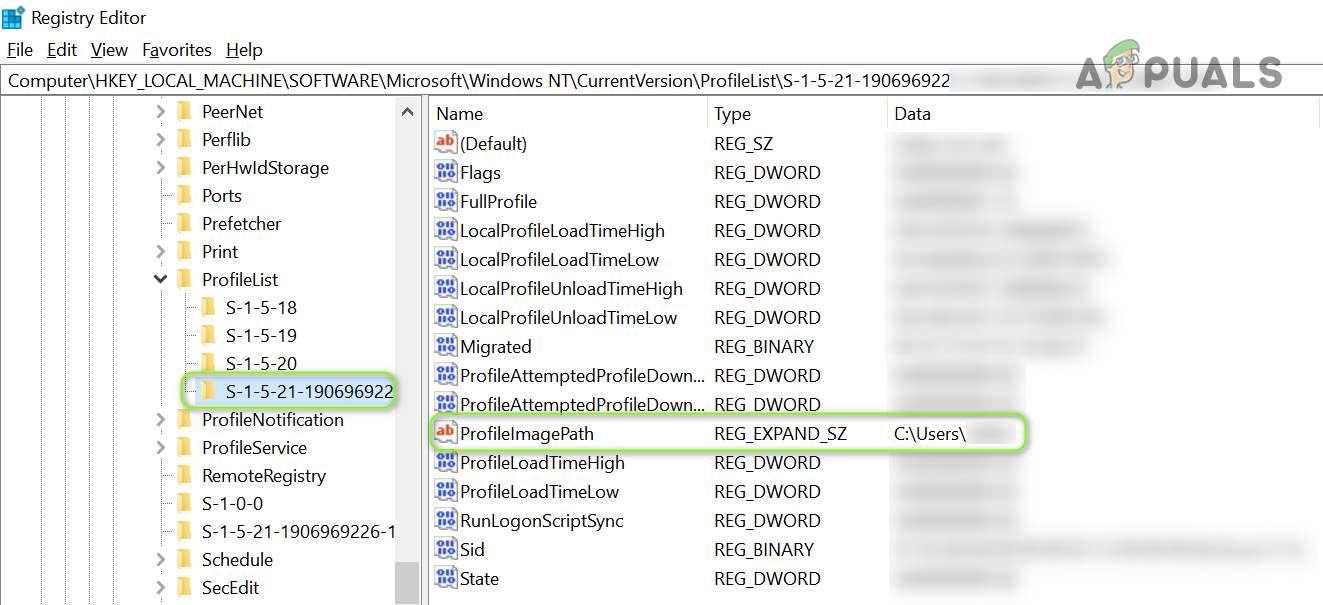Expand the PerHwIdStorage key
Viewport: 1323px width, 605px height.
pyautogui.click(x=160, y=168)
